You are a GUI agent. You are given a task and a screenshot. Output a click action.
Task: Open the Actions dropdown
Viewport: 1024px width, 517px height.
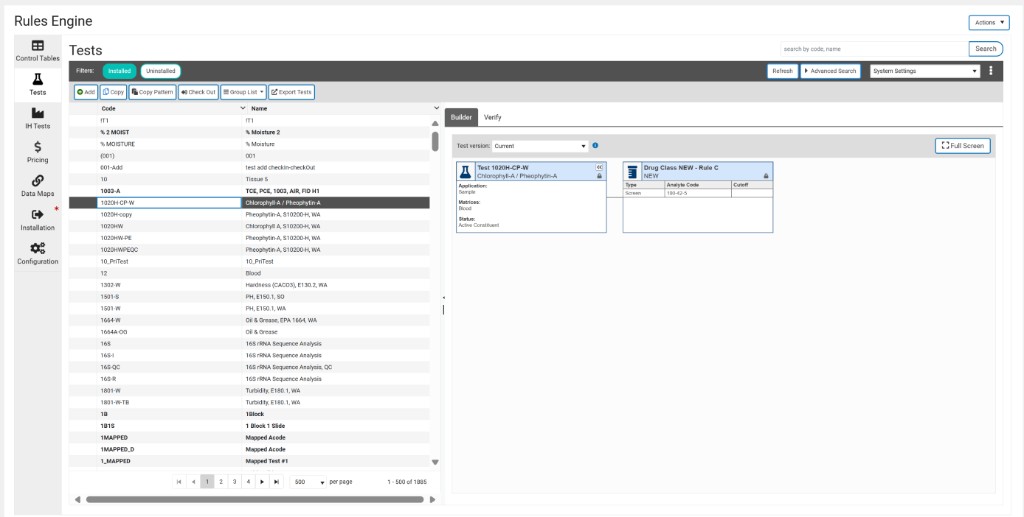pyautogui.click(x=989, y=22)
